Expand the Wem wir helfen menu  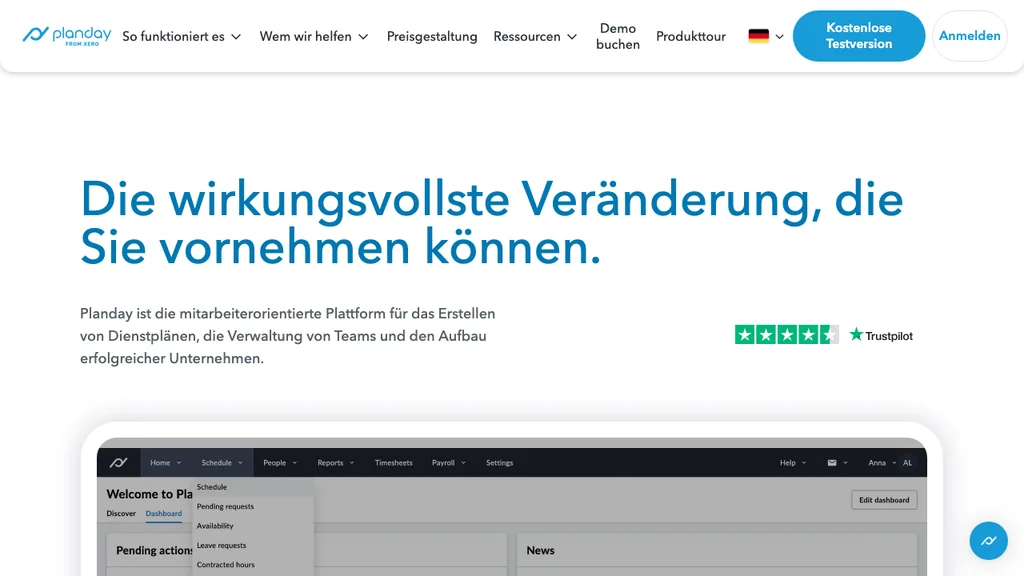(314, 37)
